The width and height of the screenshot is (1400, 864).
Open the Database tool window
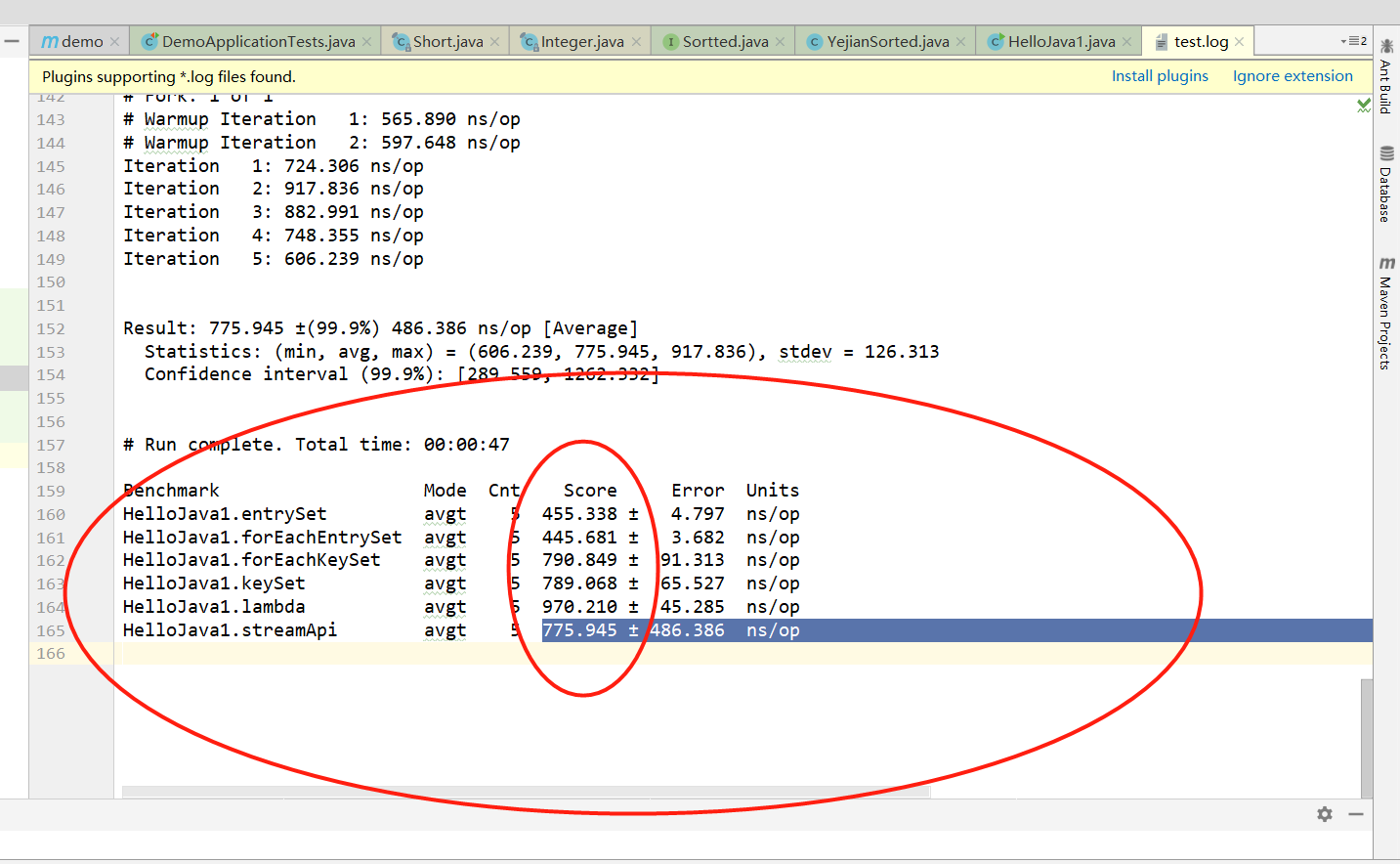(1386, 184)
